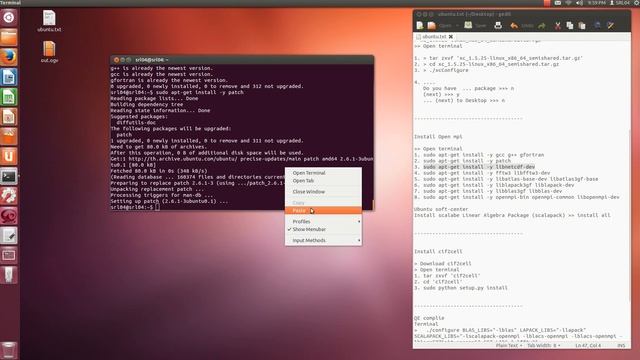Paste clipboard using gedit toolbar icon
Image resolution: width=640 pixels, height=360 pixels.
tap(582, 26)
